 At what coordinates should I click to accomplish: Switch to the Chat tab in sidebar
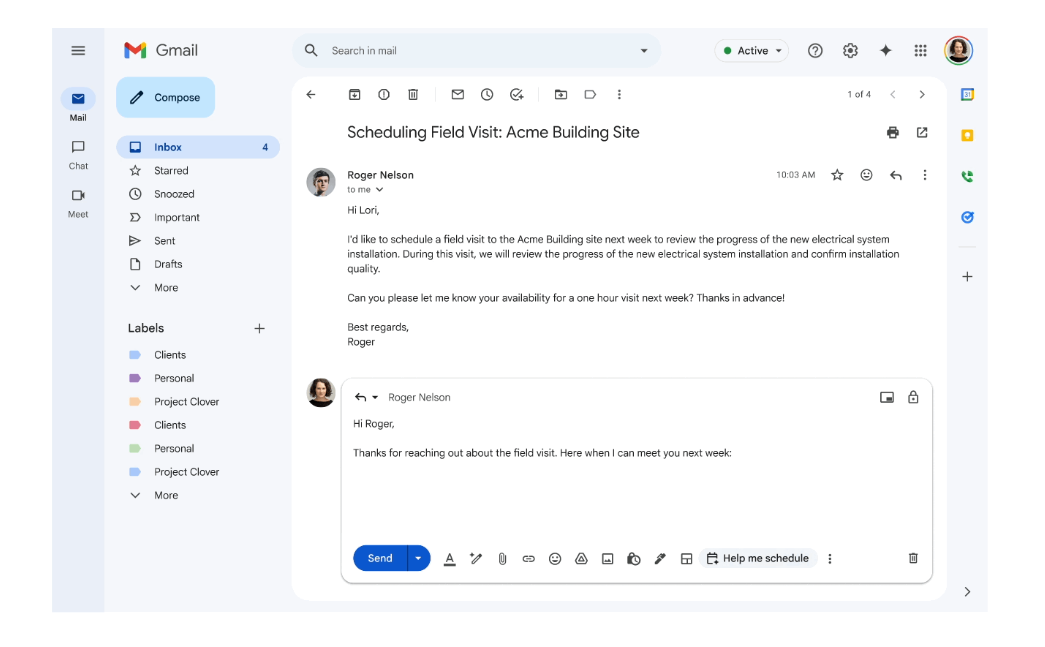[x=78, y=153]
